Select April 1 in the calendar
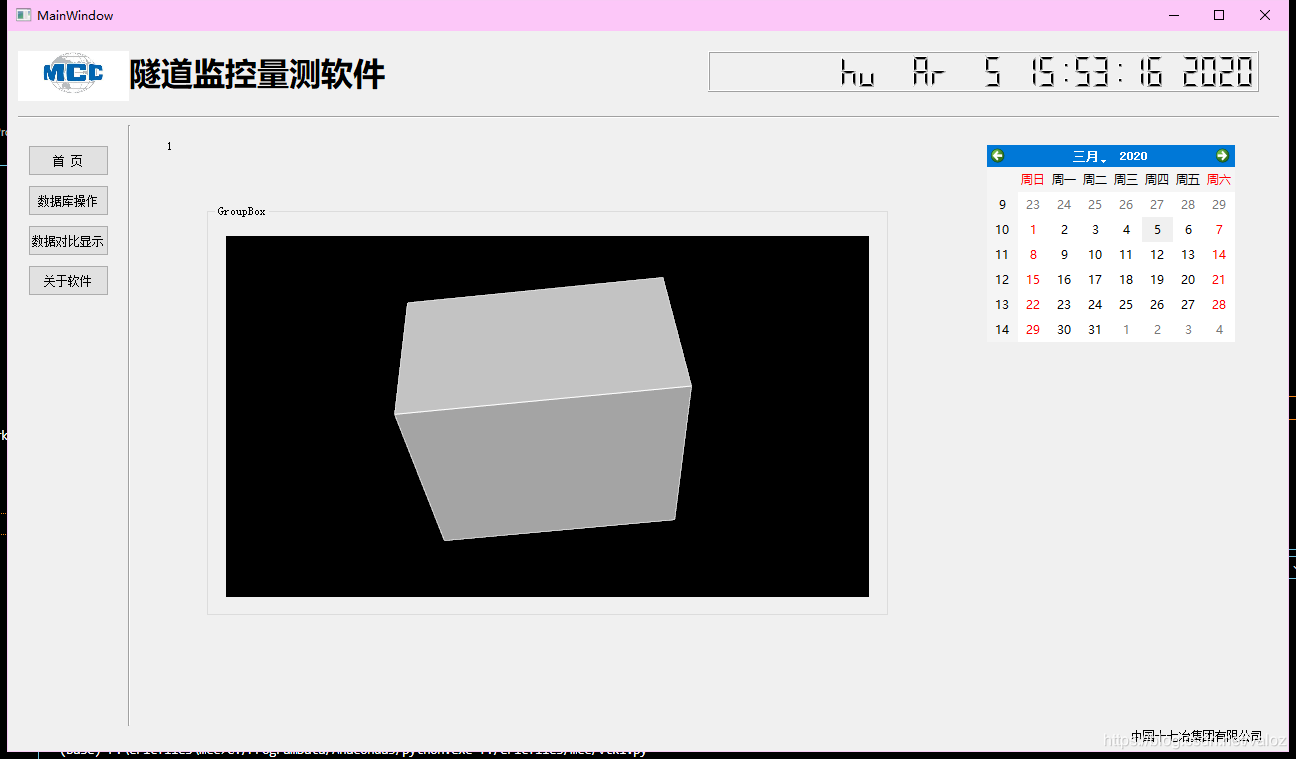Viewport: 1296px width, 759px height. click(1126, 329)
